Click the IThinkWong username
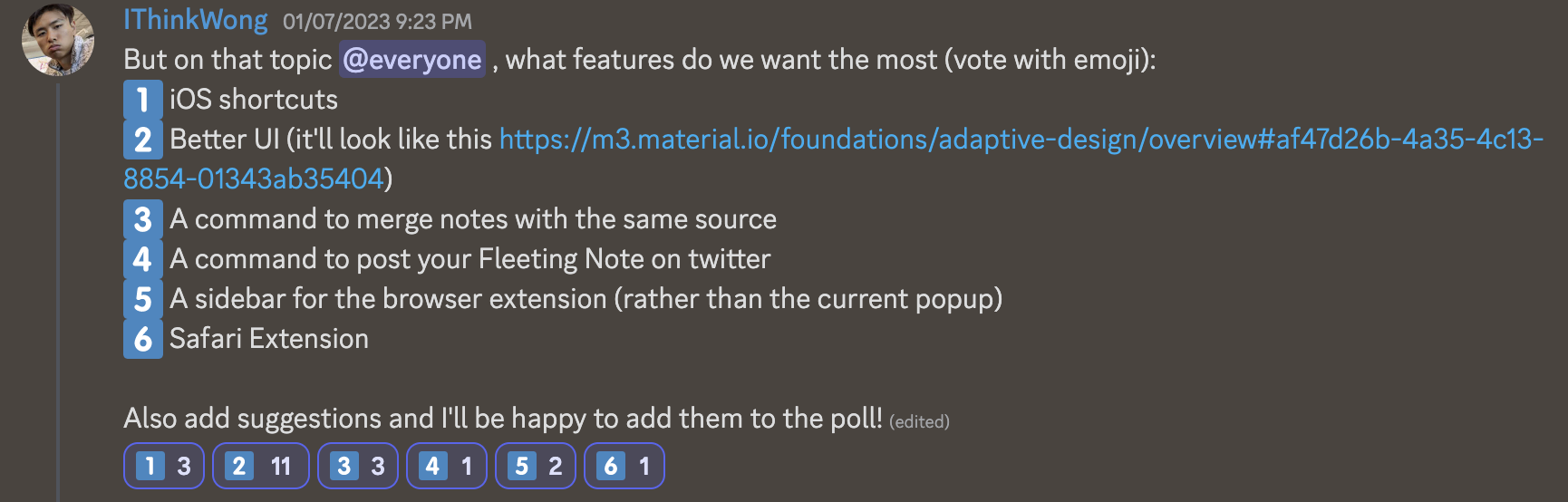Screen dimensions: 1568x502 [196, 20]
